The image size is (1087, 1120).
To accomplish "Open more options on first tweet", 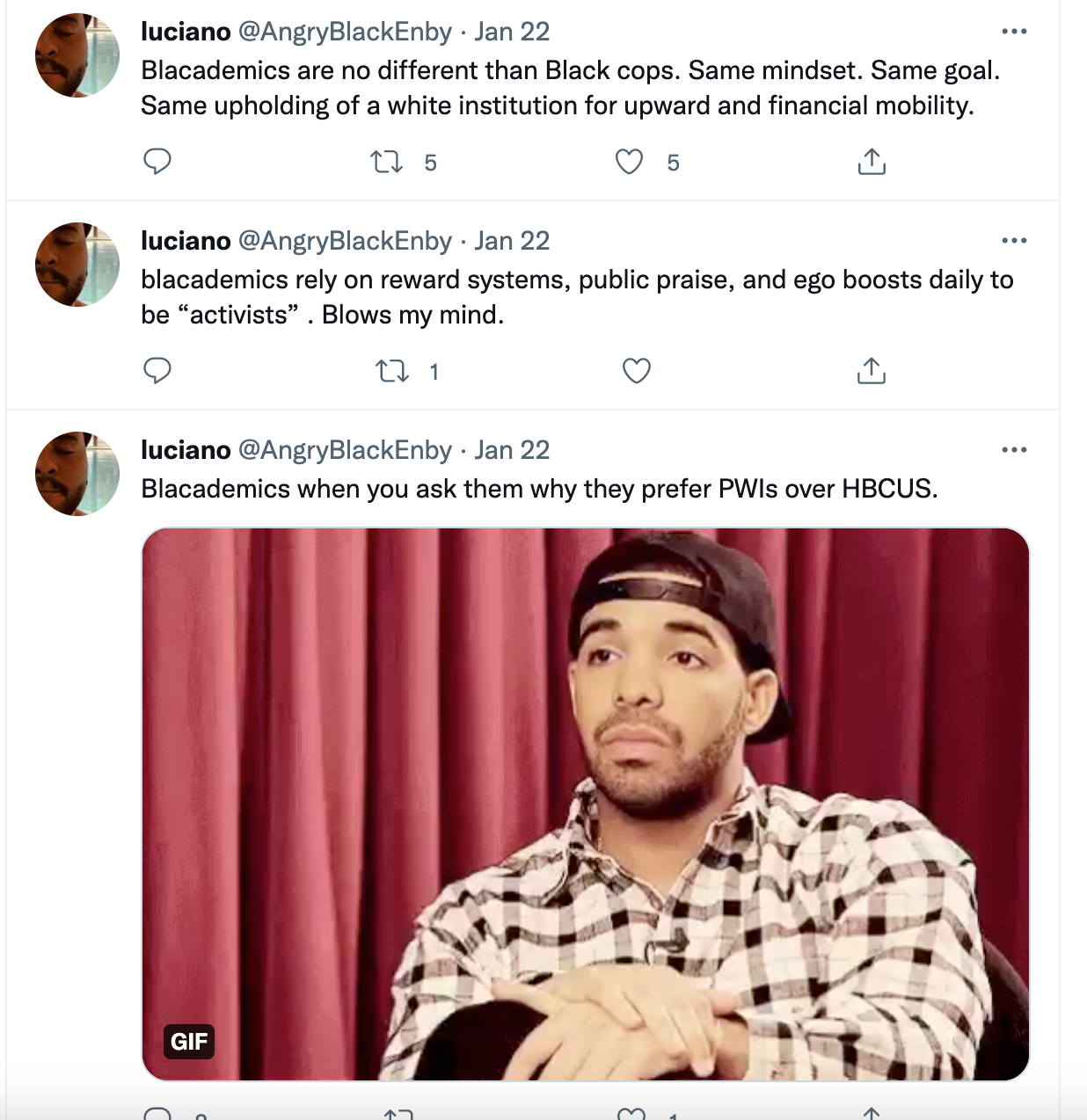I will click(x=1014, y=32).
